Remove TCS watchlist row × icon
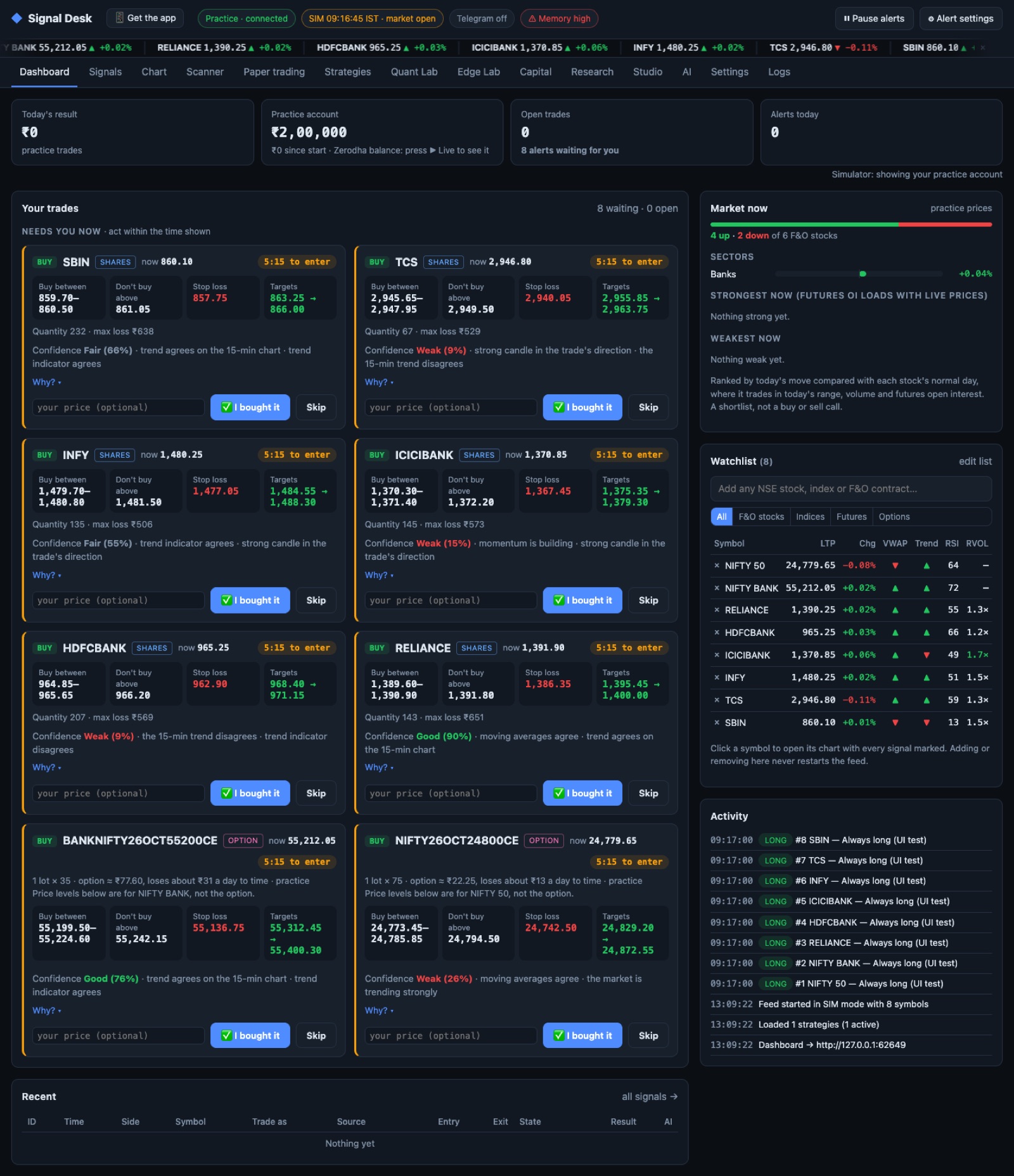This screenshot has width=1014, height=1176. [717, 700]
